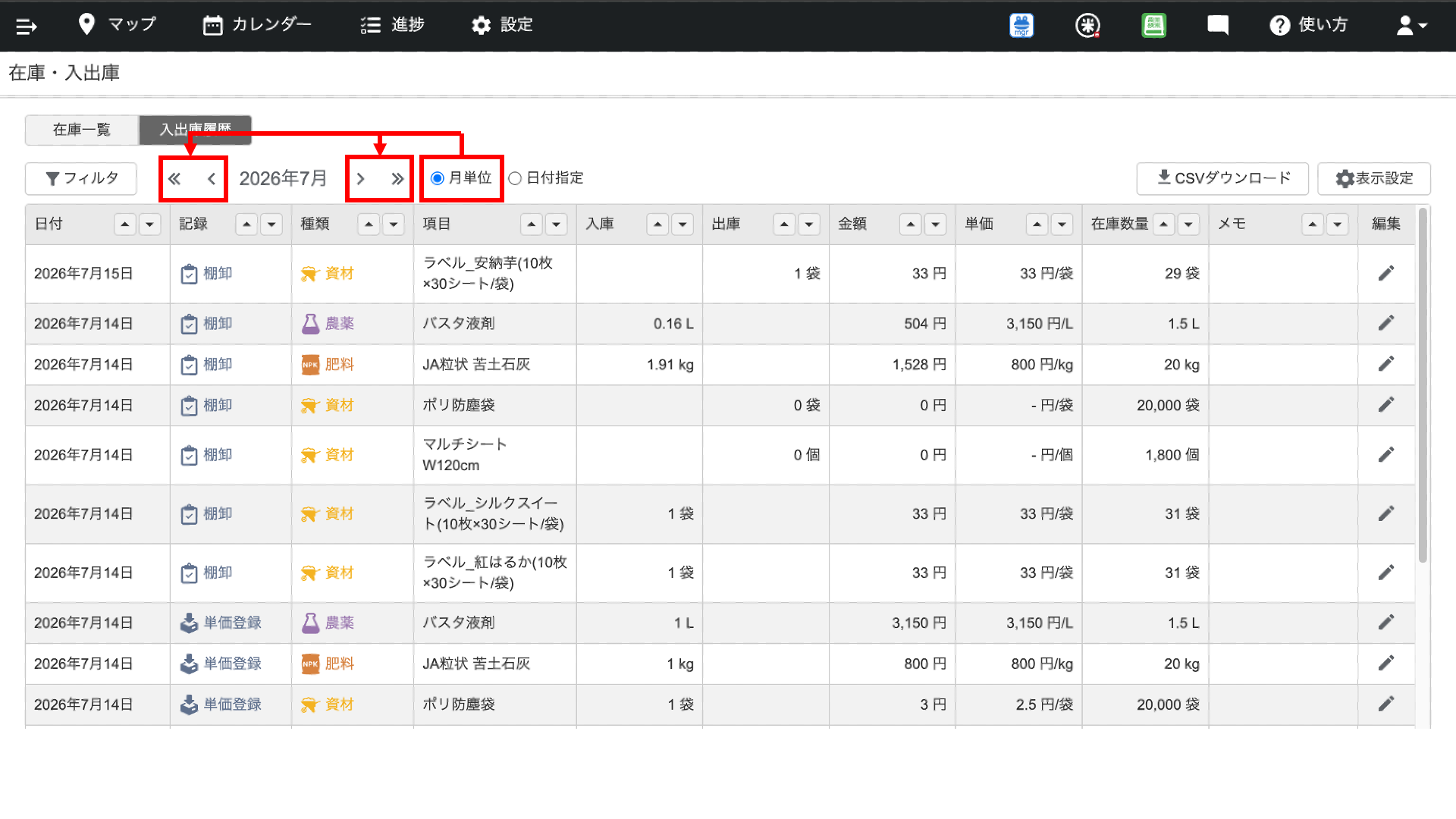
Task: Sort 種類 column descending
Action: point(393,224)
